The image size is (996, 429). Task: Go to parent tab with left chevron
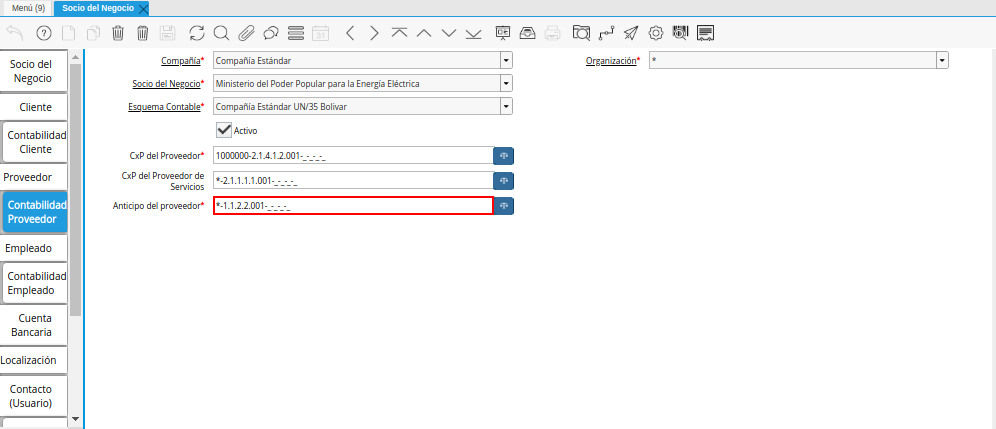coord(350,33)
